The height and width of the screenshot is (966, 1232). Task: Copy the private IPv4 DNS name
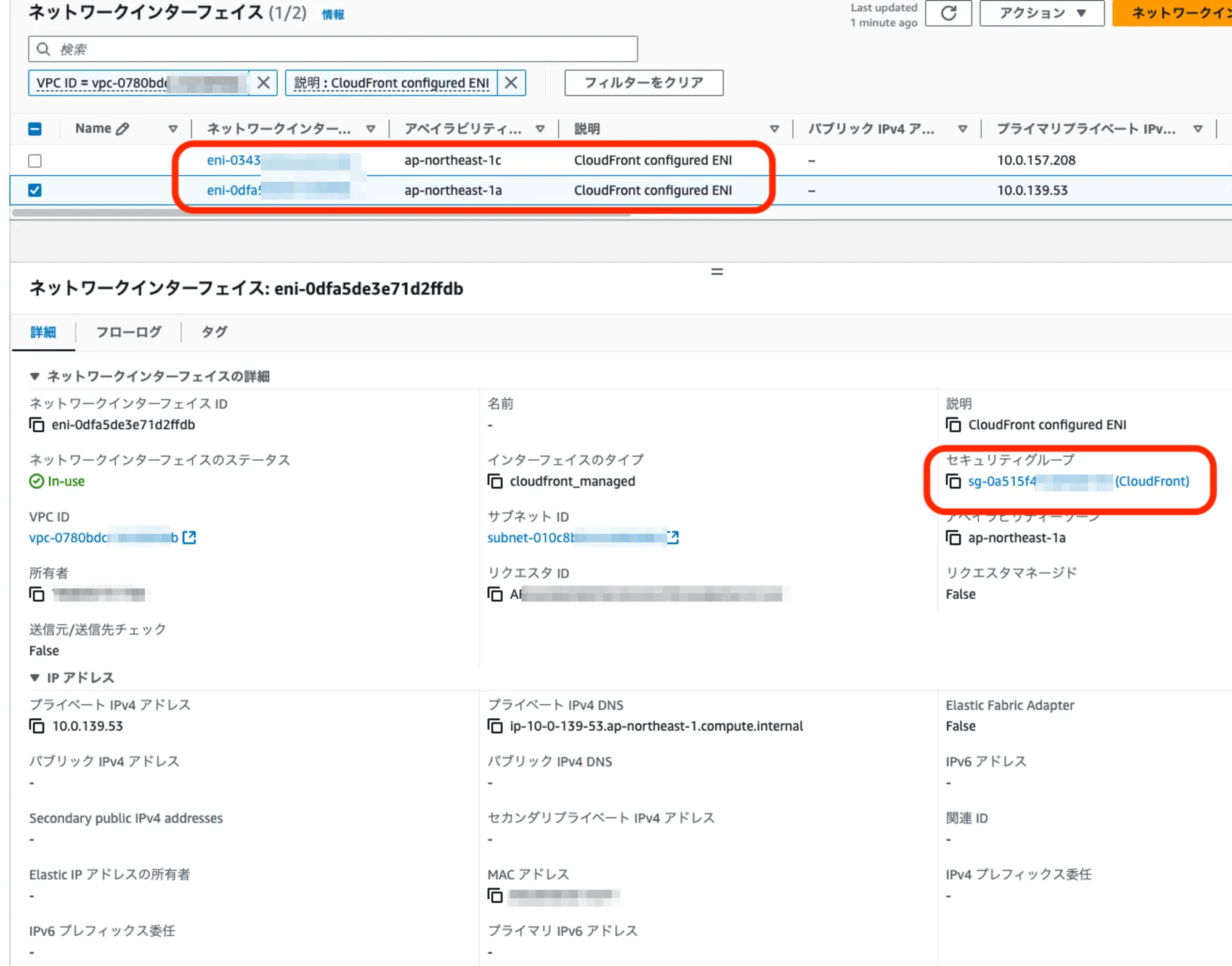click(495, 726)
